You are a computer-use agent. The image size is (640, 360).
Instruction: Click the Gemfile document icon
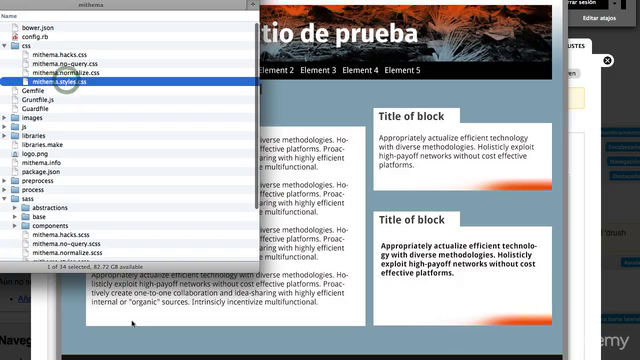15,91
